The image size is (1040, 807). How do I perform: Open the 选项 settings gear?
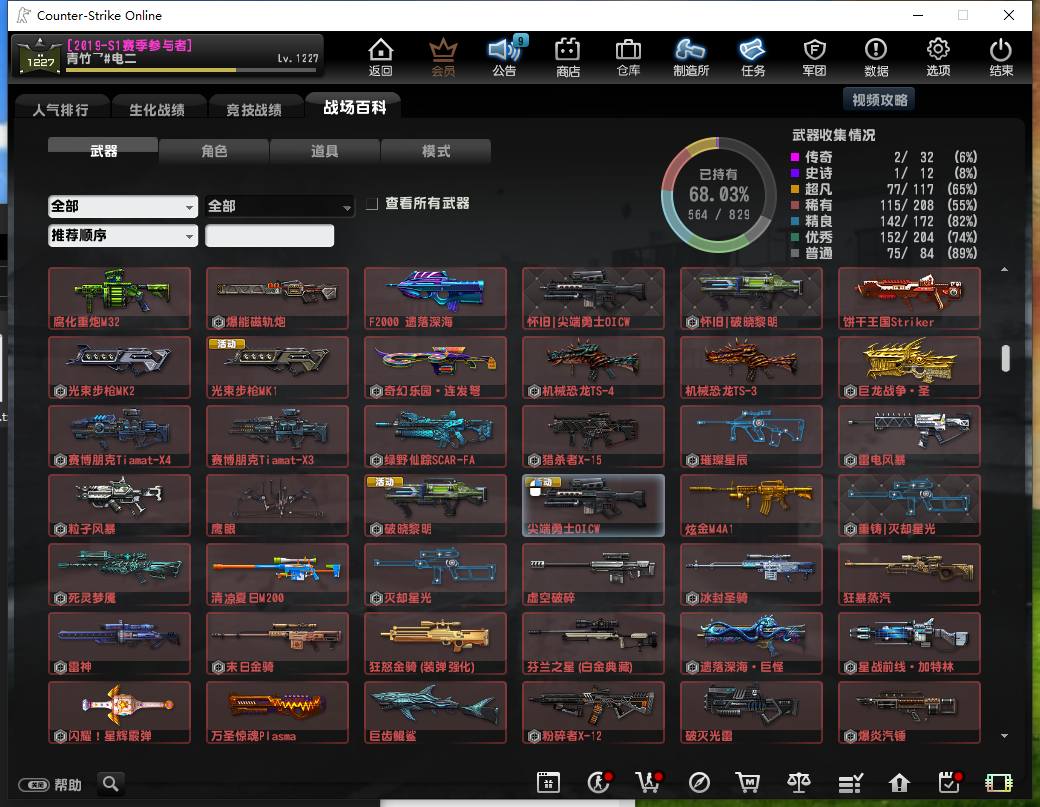[x=938, y=57]
